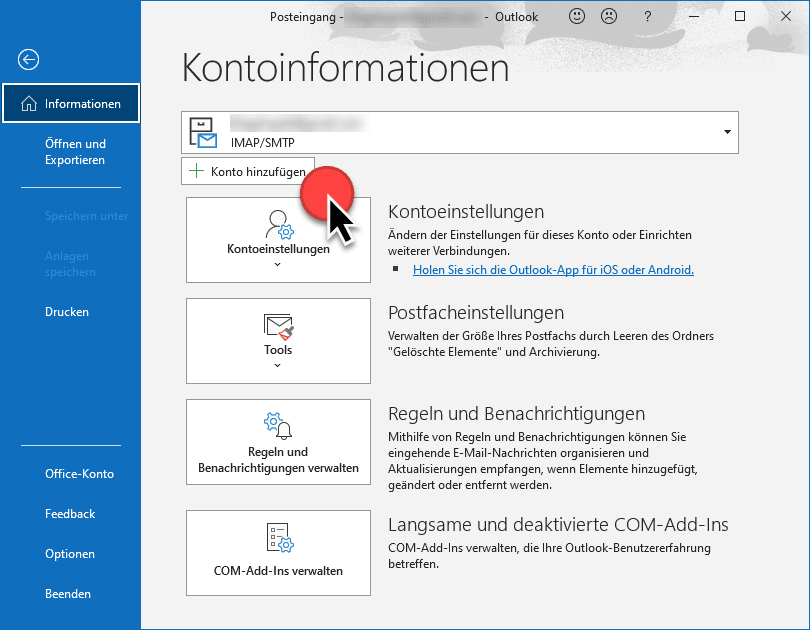Open Optionen in the sidebar
The height and width of the screenshot is (630, 810).
point(70,554)
